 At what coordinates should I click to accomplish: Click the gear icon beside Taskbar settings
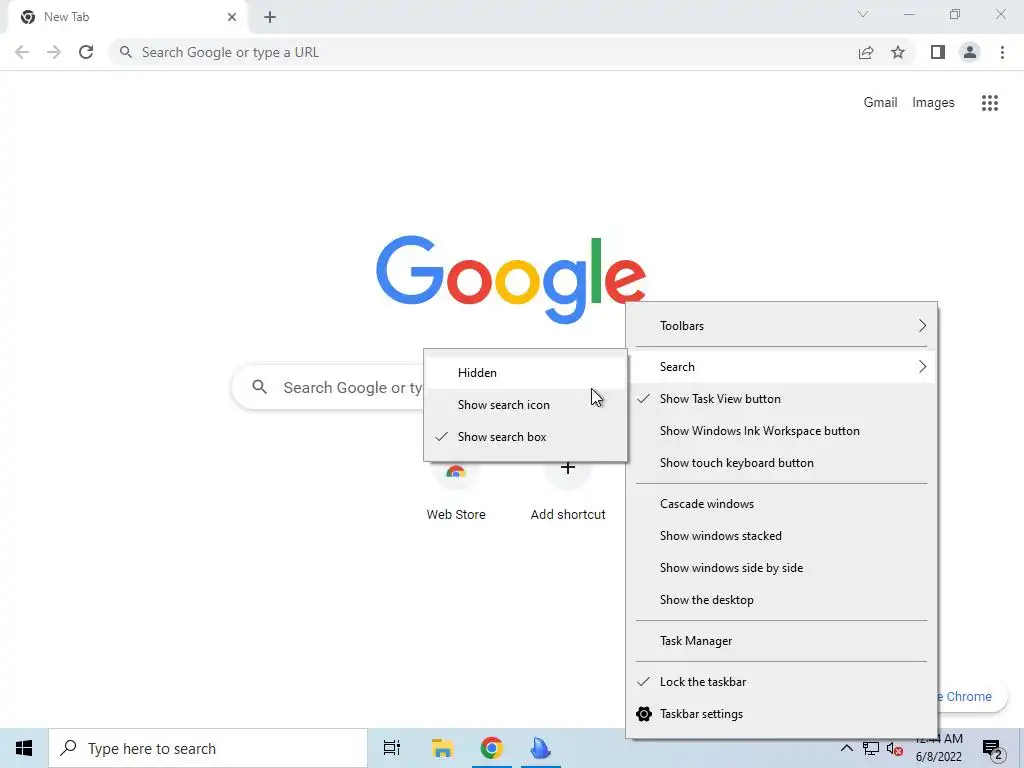point(644,714)
